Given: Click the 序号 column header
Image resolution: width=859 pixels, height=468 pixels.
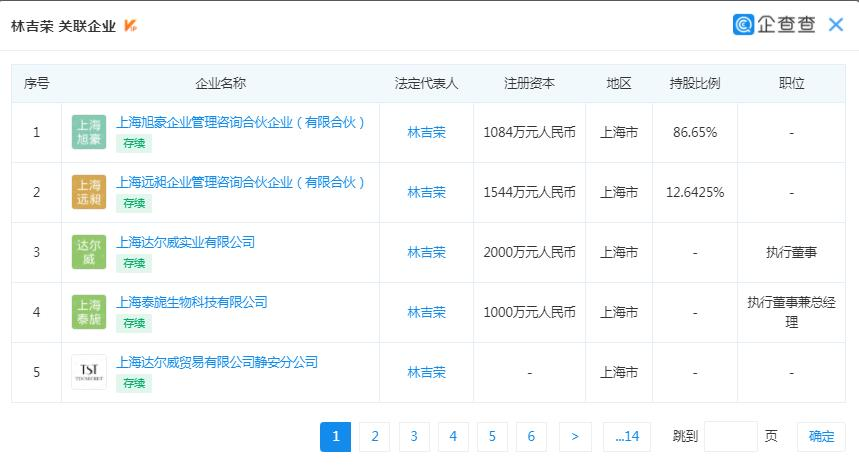Looking at the screenshot, I should (x=37, y=83).
